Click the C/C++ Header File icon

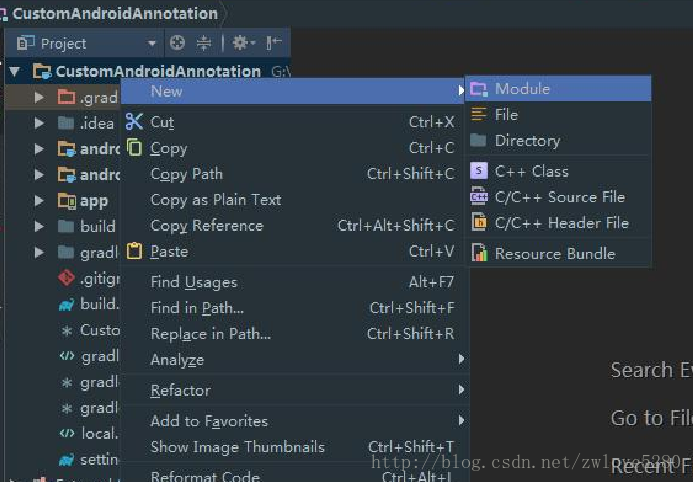click(x=479, y=222)
